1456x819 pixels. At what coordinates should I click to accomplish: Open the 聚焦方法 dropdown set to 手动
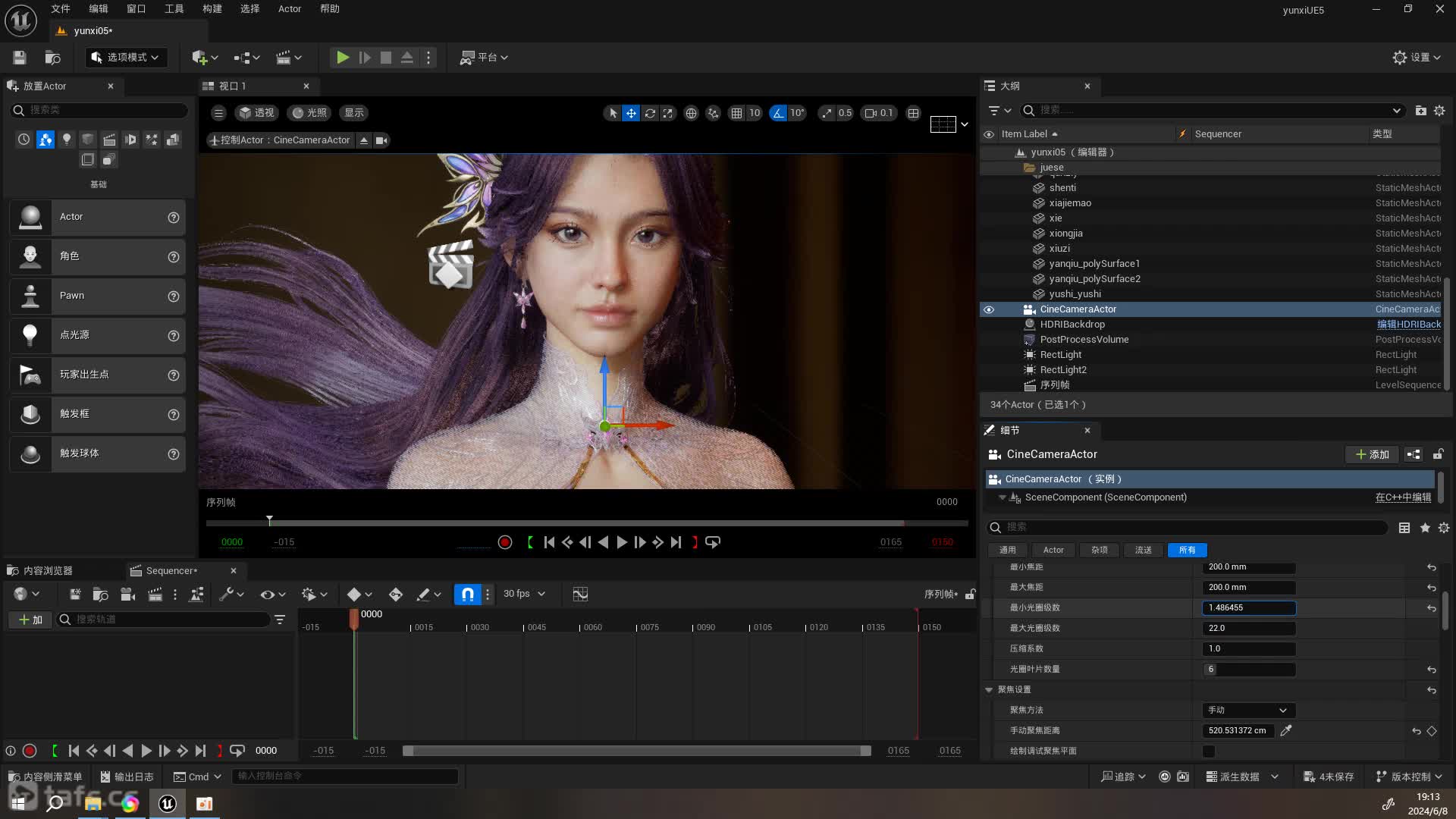click(1248, 711)
